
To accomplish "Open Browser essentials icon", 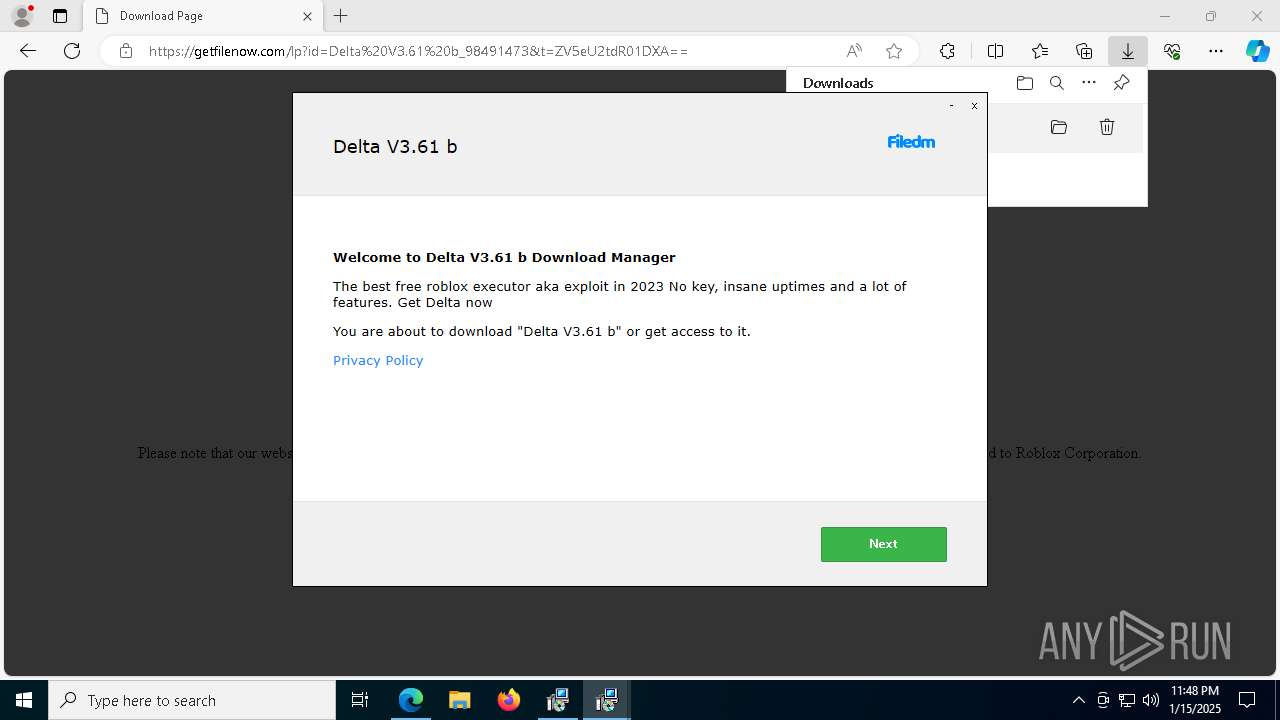I will click(1172, 51).
